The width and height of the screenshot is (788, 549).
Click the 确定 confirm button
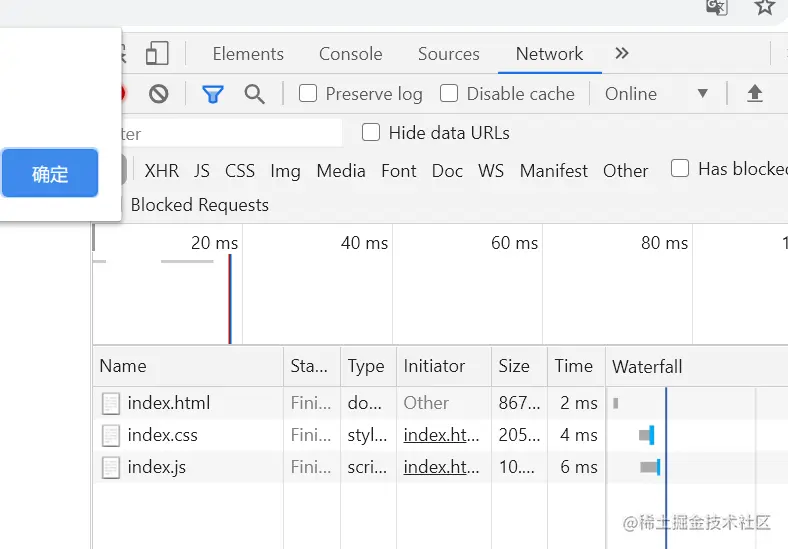coord(50,174)
